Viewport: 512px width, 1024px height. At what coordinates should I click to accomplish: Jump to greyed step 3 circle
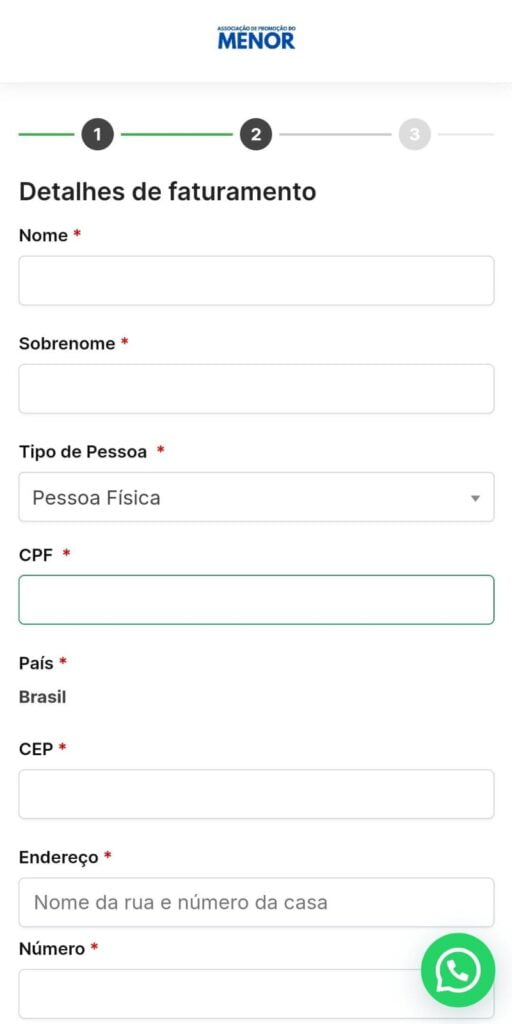[415, 135]
